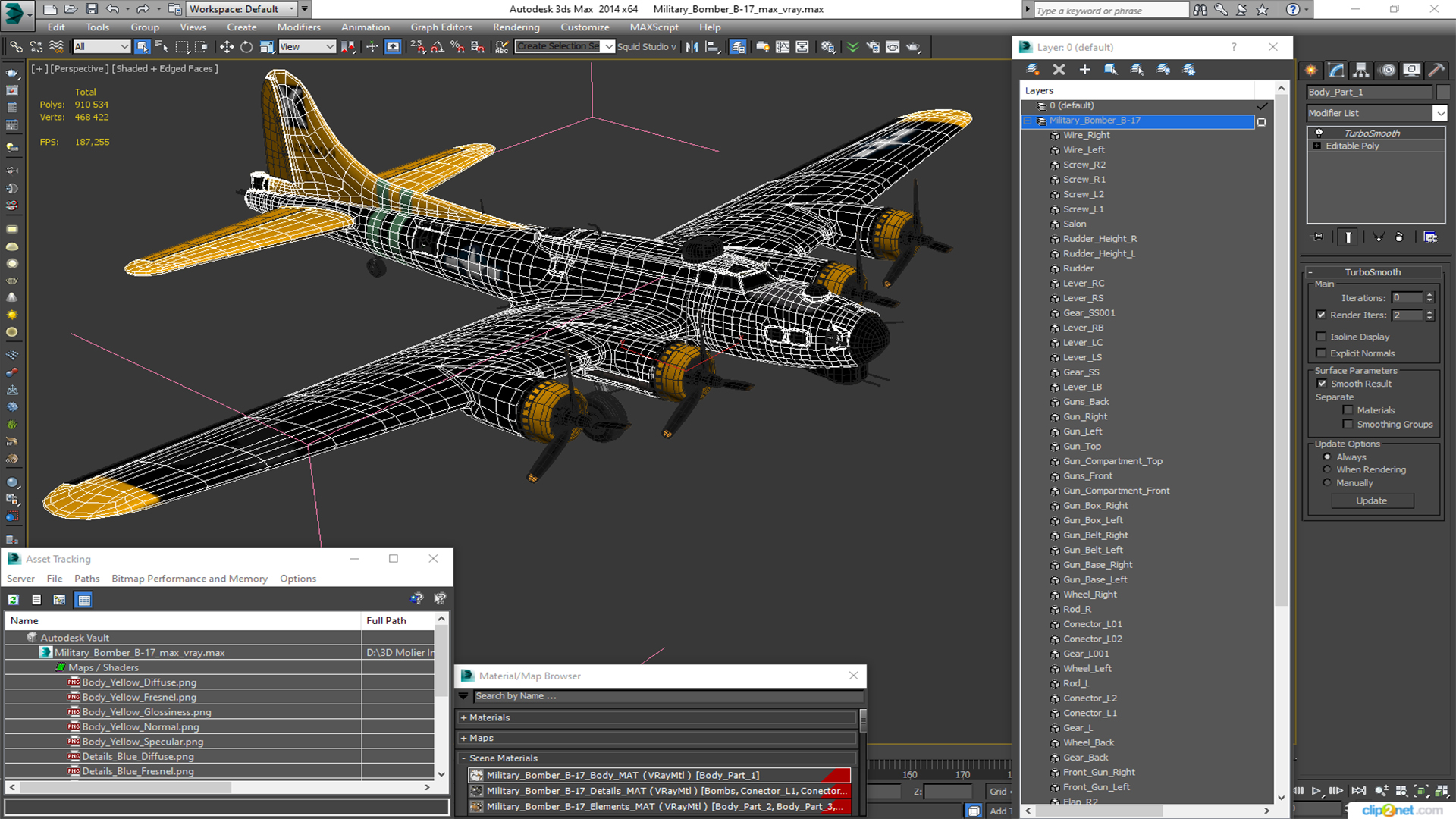Toggle Isoline Display checkbox
1456x819 pixels.
[1321, 337]
